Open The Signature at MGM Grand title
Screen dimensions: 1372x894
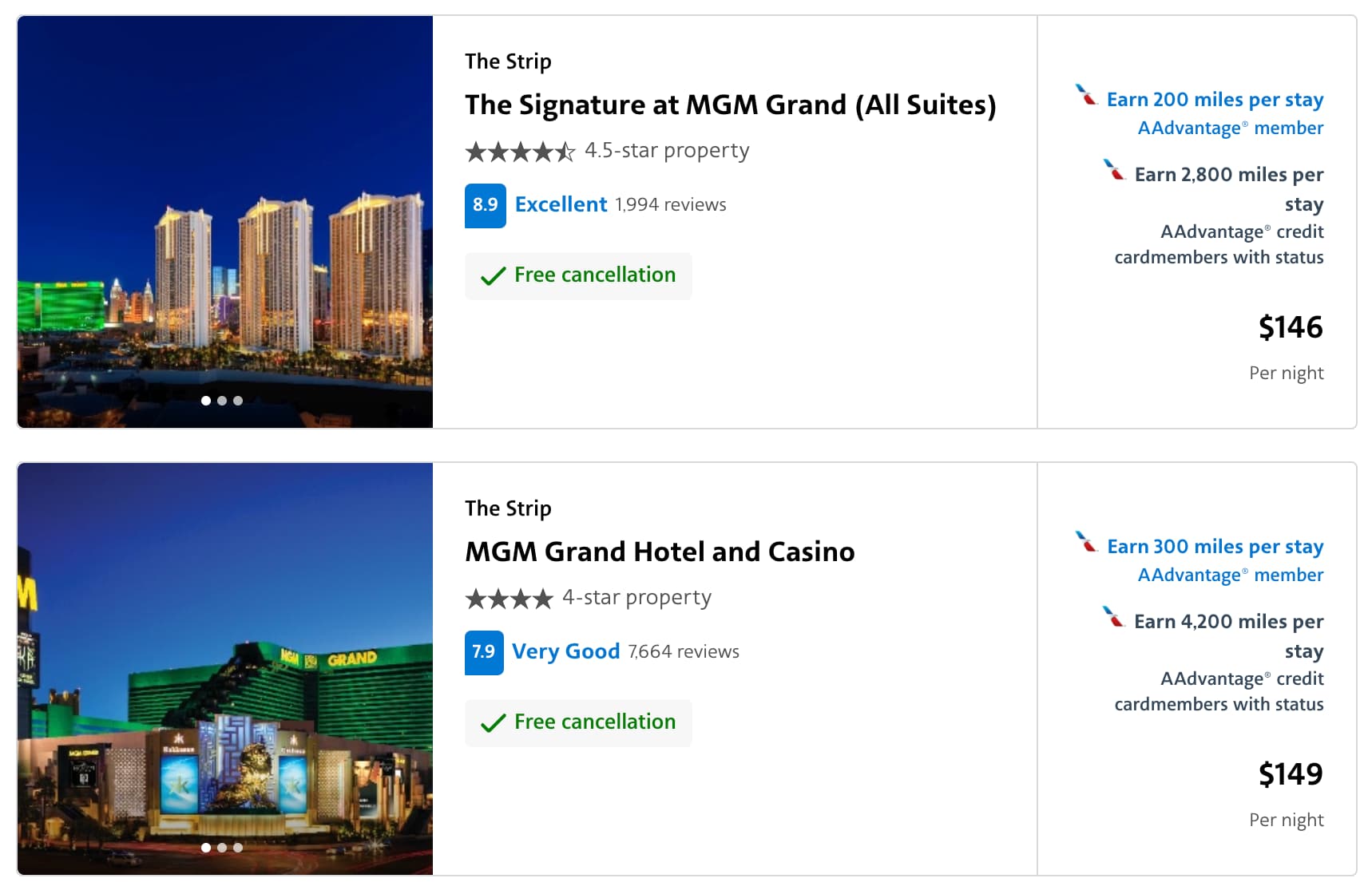click(730, 105)
